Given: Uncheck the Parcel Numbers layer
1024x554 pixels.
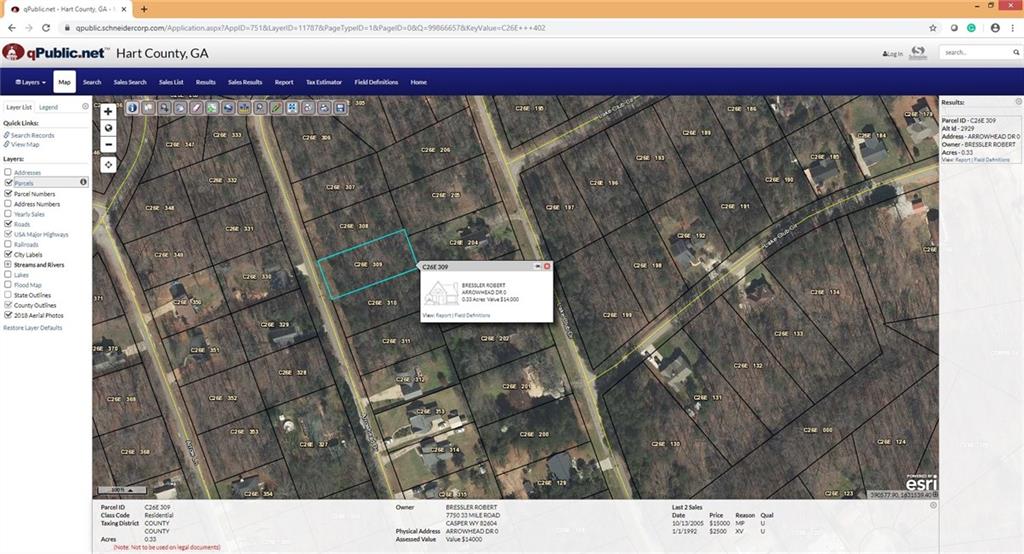Looking at the screenshot, I should (x=8, y=193).
